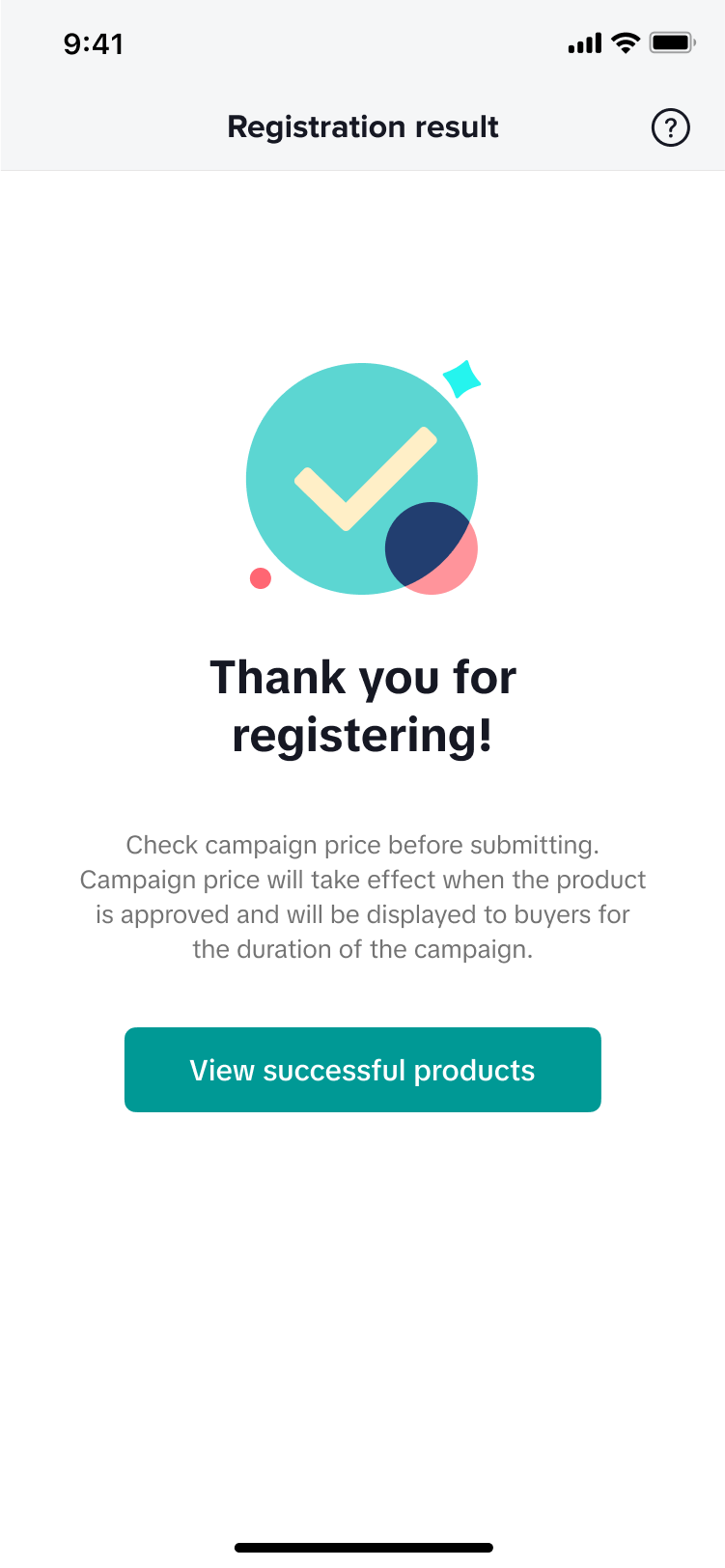Open the help question mark icon
The image size is (725, 1568).
pos(670,127)
